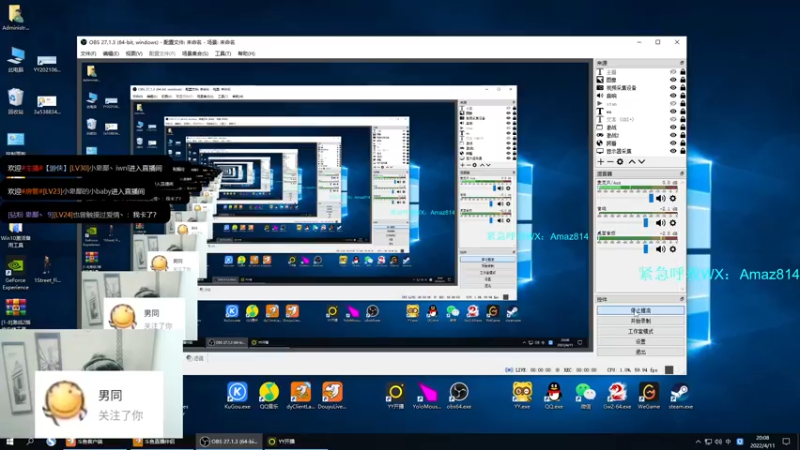
Task: Mute the 麦克风/Aux channel speaker icon
Action: coord(661,198)
